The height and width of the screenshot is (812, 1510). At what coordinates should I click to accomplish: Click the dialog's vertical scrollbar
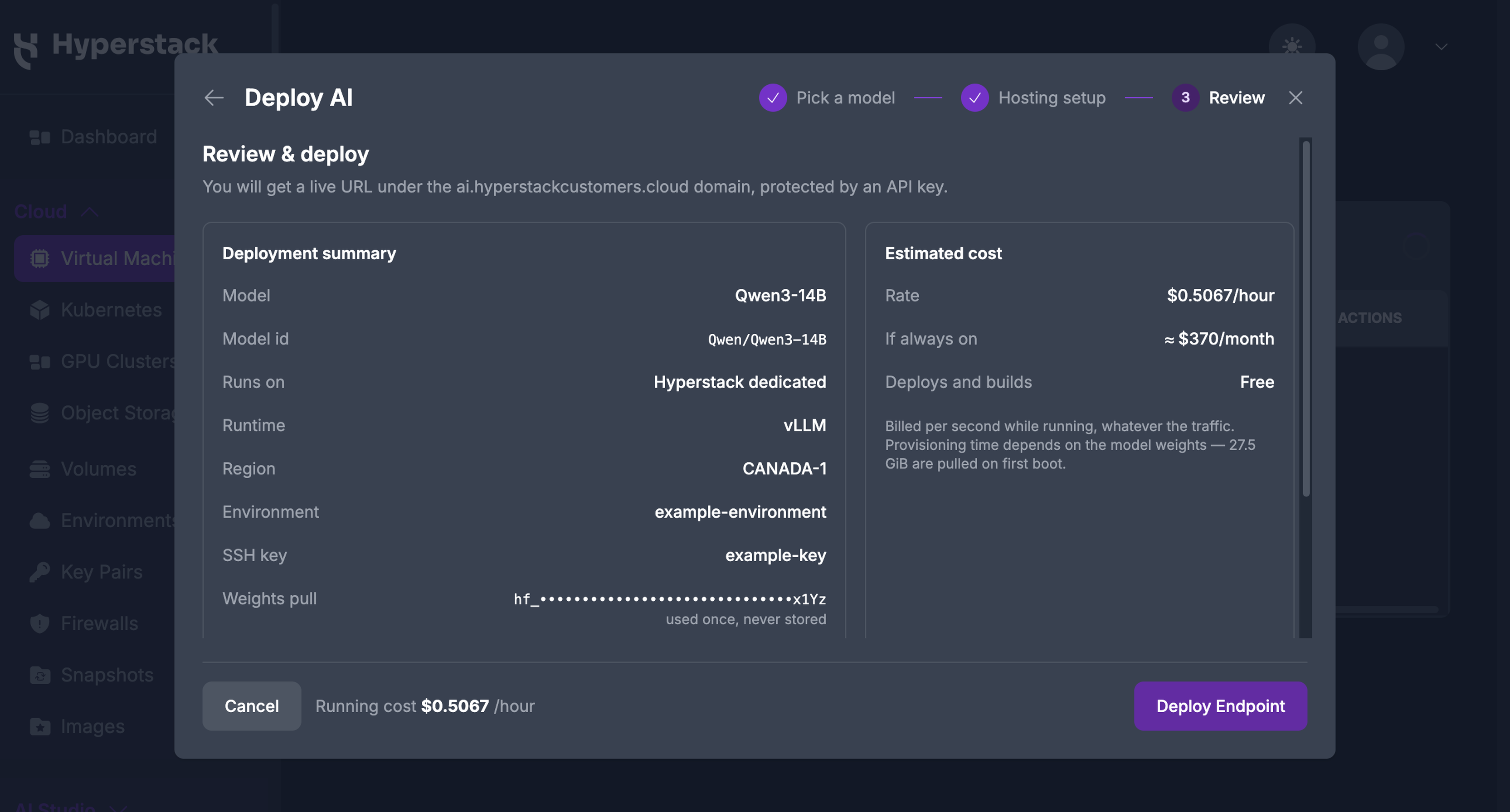point(1305,320)
